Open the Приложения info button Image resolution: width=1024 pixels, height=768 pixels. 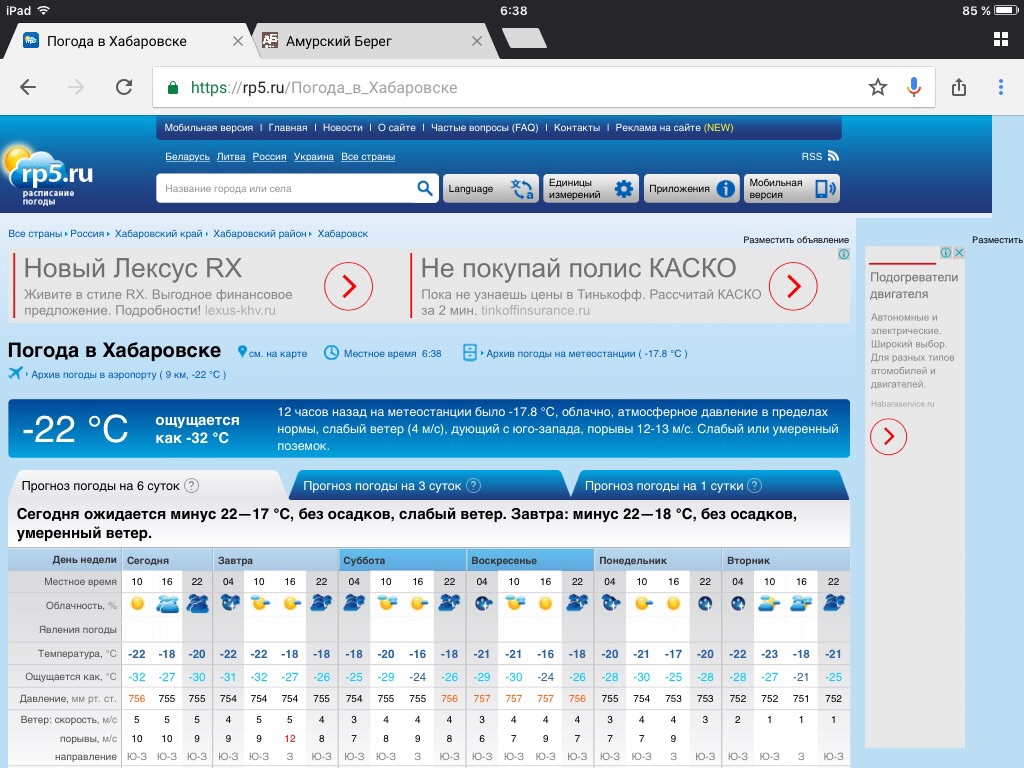pyautogui.click(x=691, y=189)
